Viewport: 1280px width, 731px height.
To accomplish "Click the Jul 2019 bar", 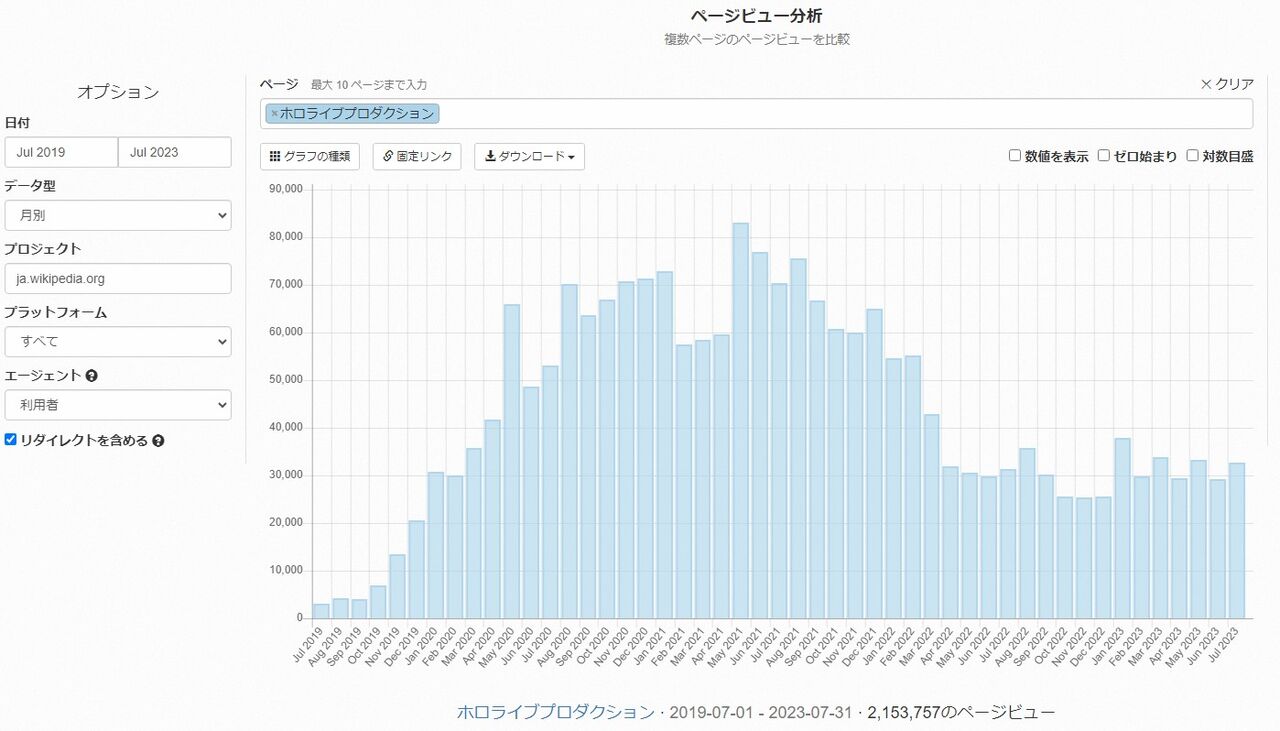I will (321, 611).
